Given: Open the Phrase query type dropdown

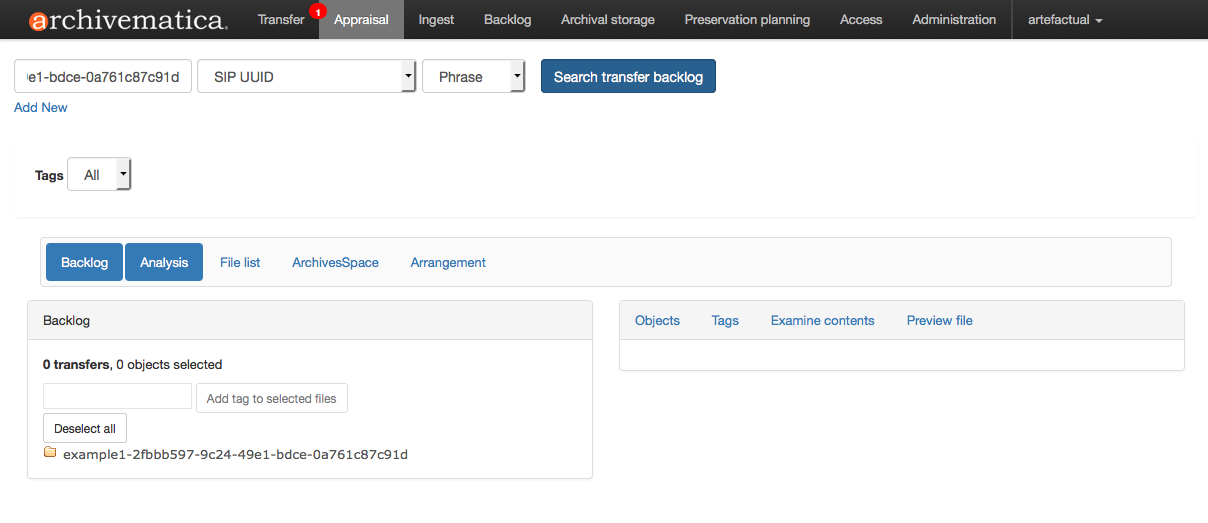Looking at the screenshot, I should (473, 77).
